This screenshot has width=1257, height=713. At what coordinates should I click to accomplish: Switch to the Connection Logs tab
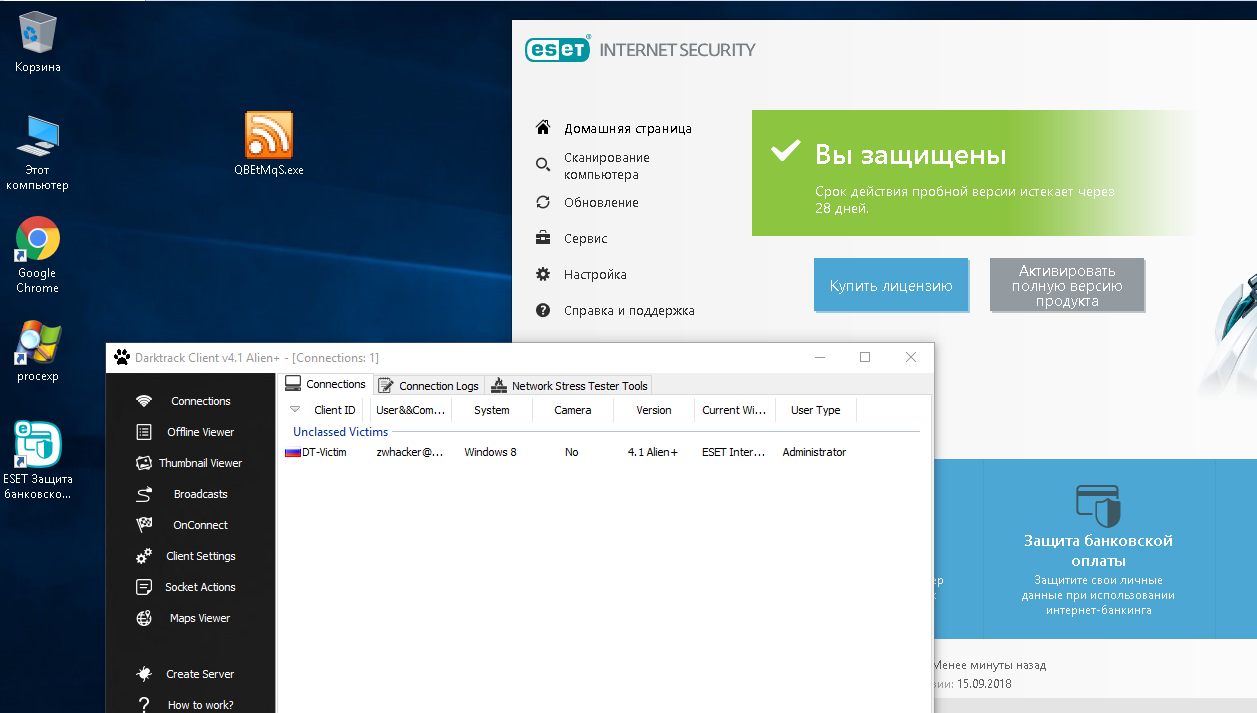click(429, 385)
